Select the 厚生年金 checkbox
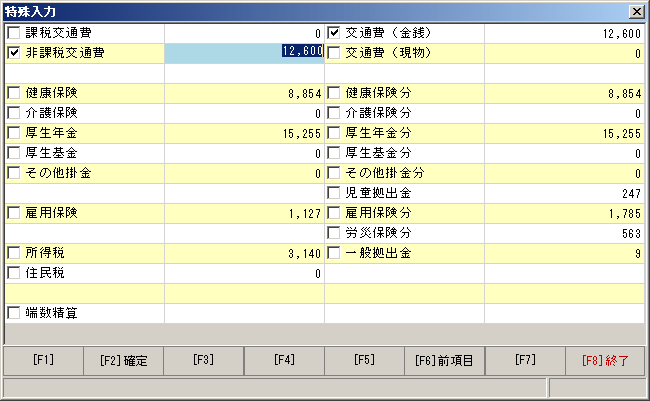The width and height of the screenshot is (650, 401). point(14,133)
